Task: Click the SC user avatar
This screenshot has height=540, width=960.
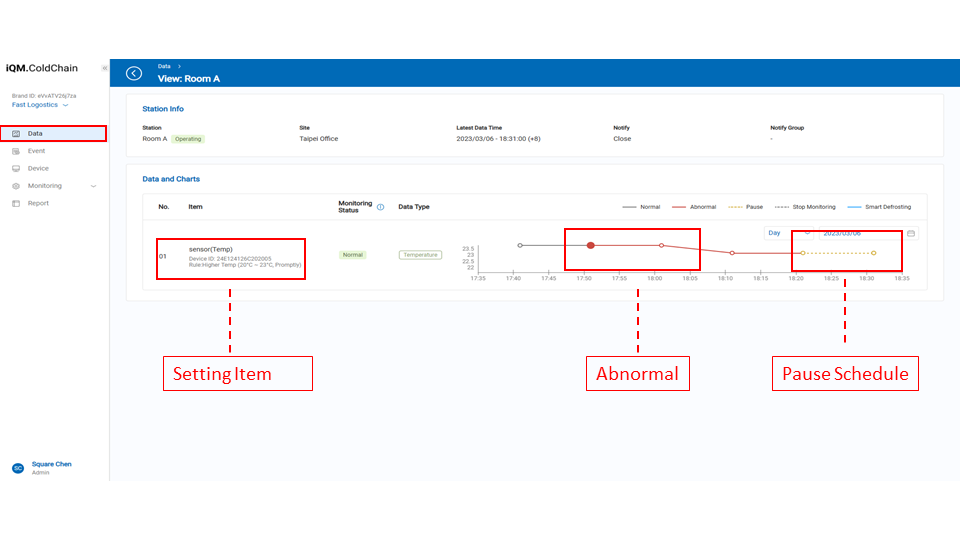Action: [x=17, y=468]
